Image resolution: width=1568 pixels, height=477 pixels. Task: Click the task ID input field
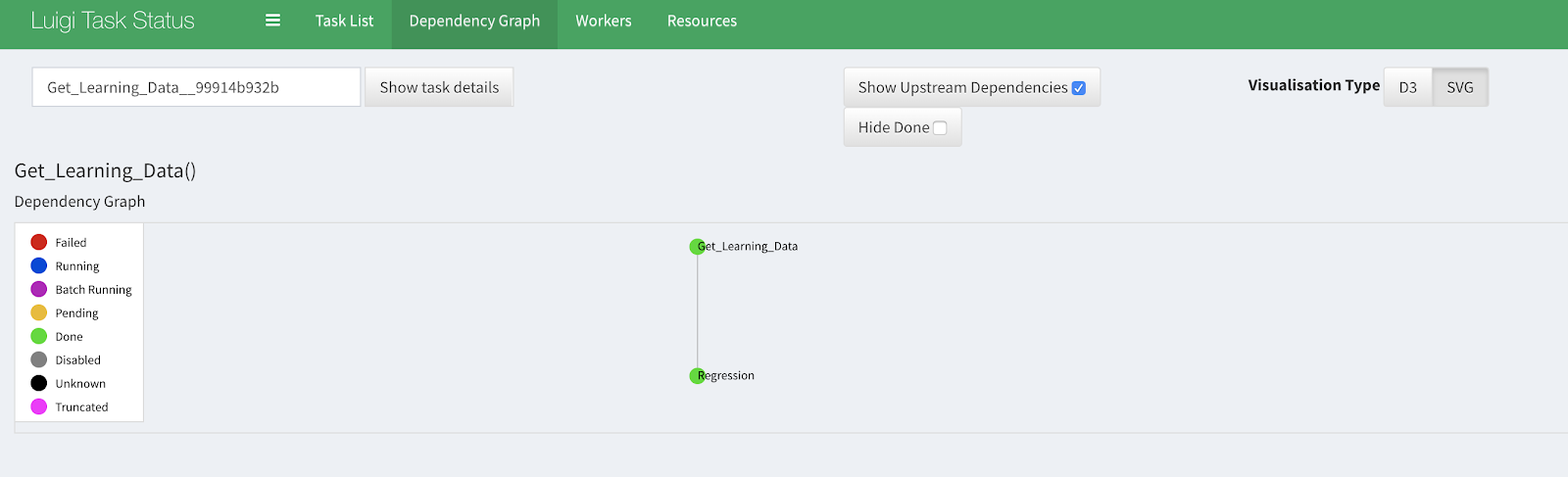pyautogui.click(x=196, y=87)
